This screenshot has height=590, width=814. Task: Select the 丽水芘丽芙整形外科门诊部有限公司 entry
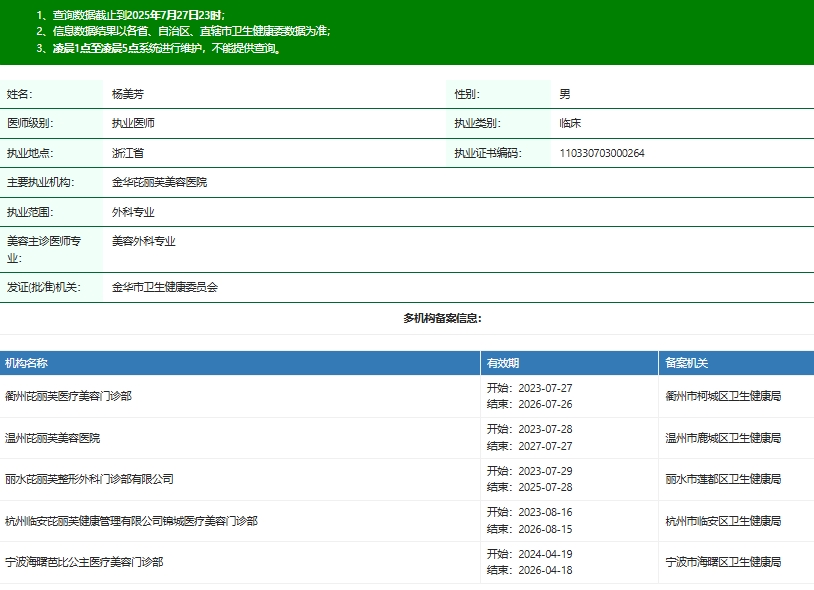tap(89, 479)
